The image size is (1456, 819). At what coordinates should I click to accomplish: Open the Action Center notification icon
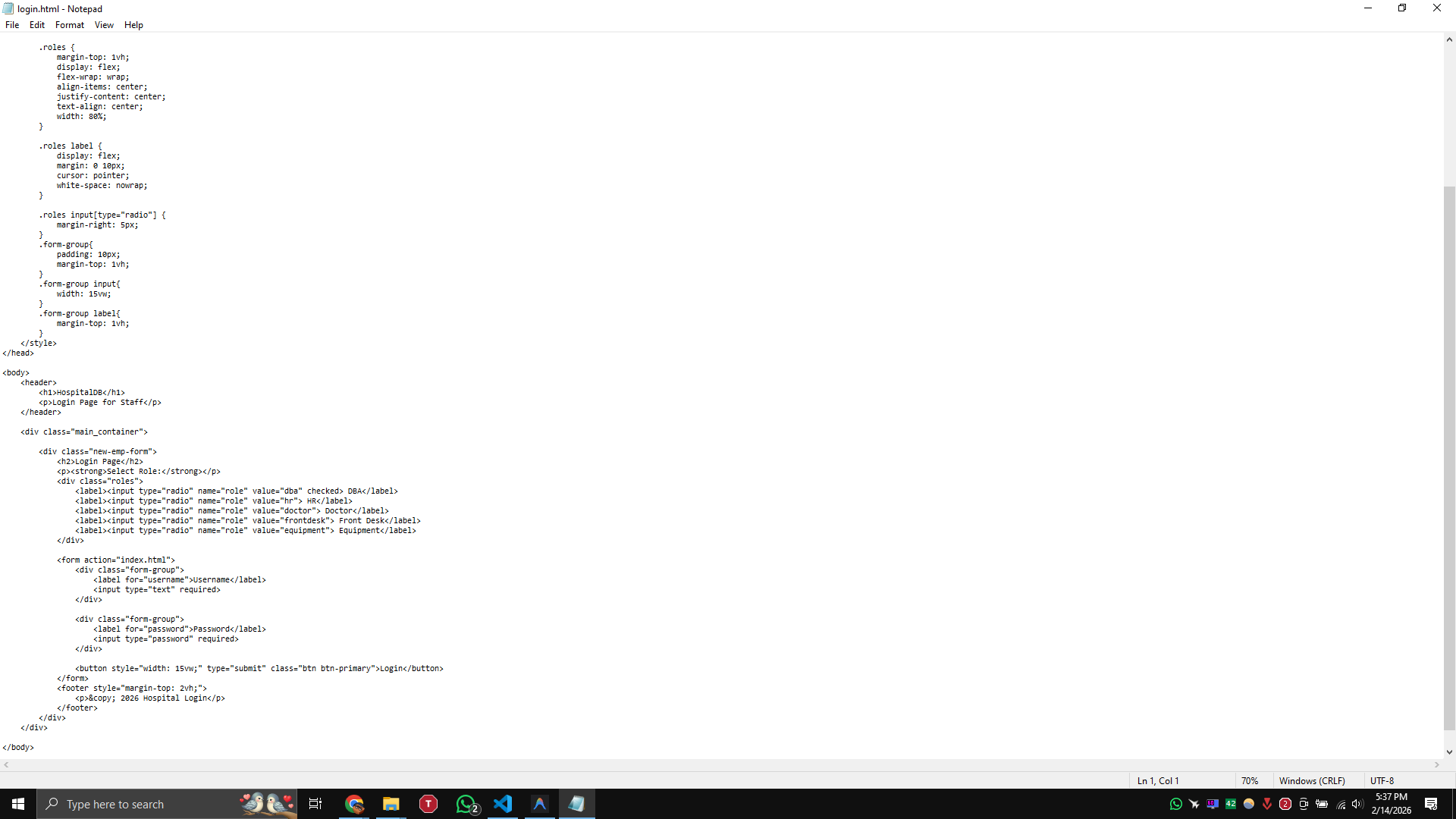click(x=1432, y=804)
